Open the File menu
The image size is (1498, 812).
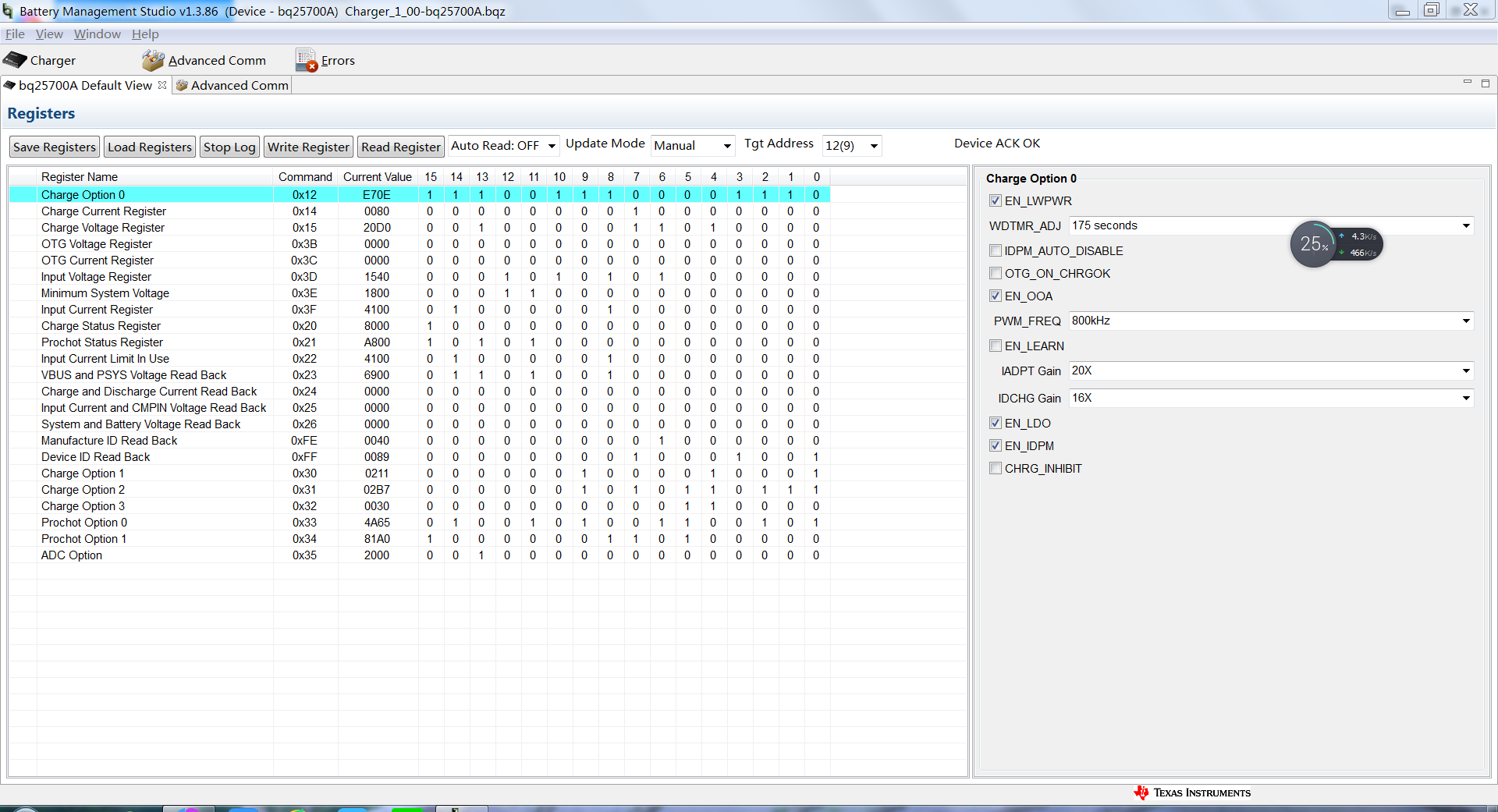tap(15, 34)
